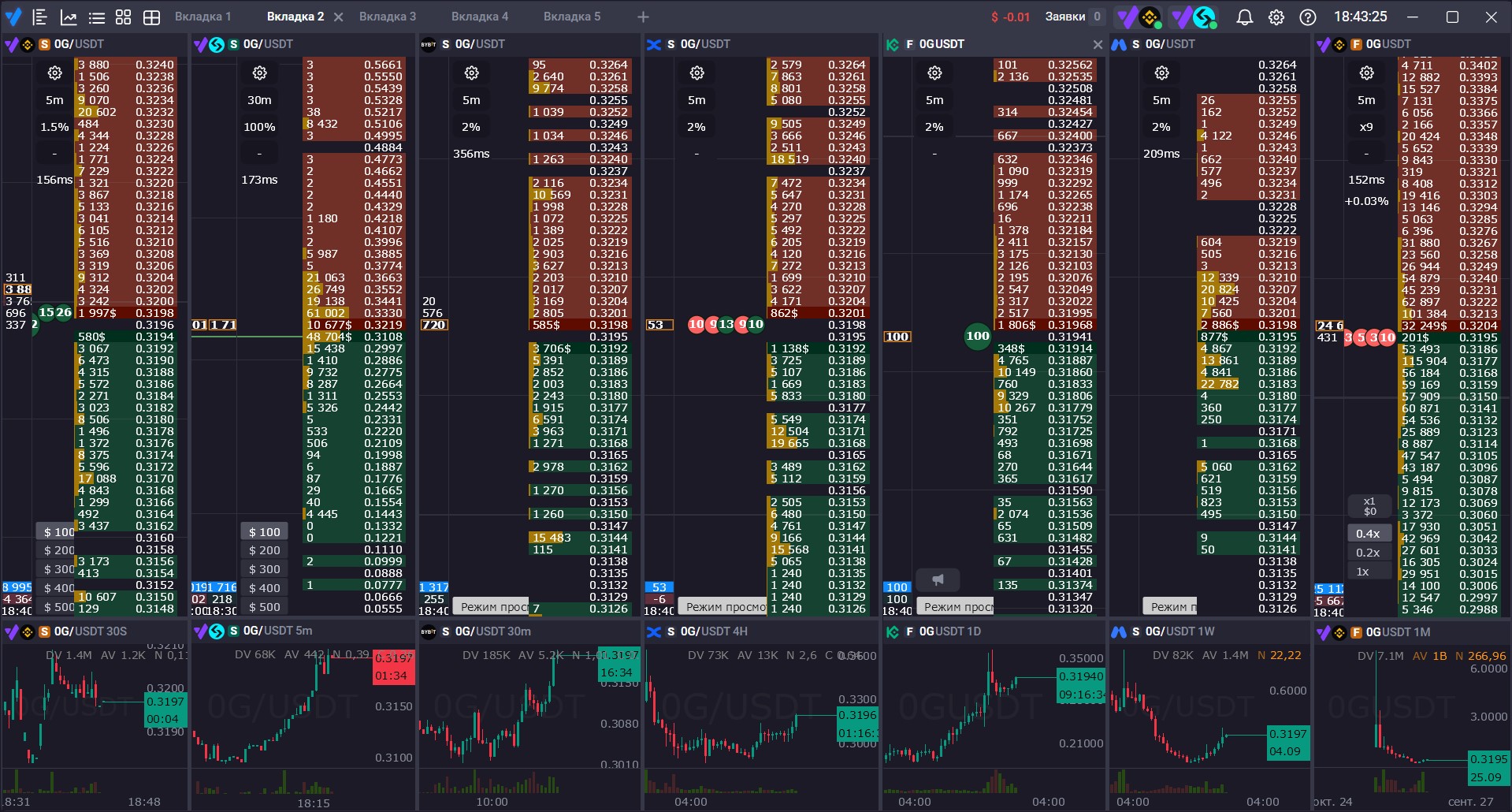Screen dimensions: 1512x812
Task: Switch to tab Вкладка 3
Action: coord(387,17)
